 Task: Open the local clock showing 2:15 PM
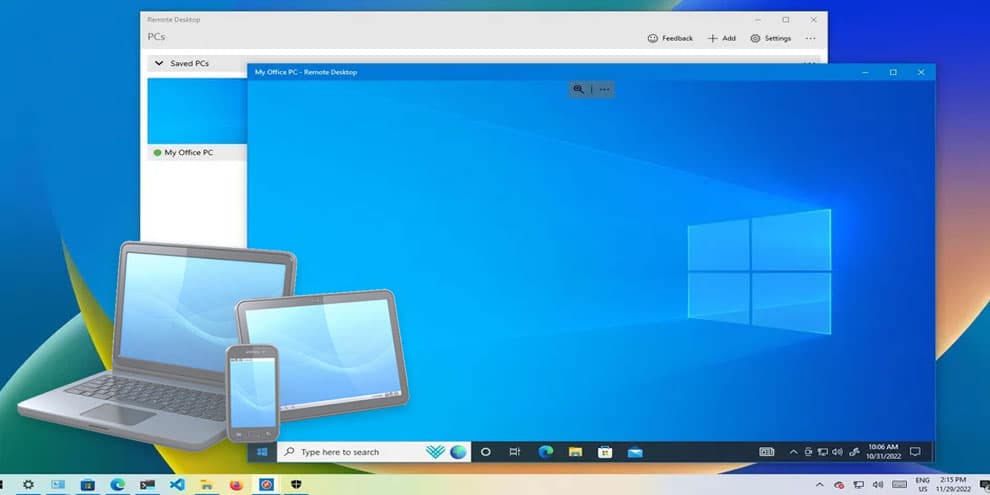[x=953, y=485]
